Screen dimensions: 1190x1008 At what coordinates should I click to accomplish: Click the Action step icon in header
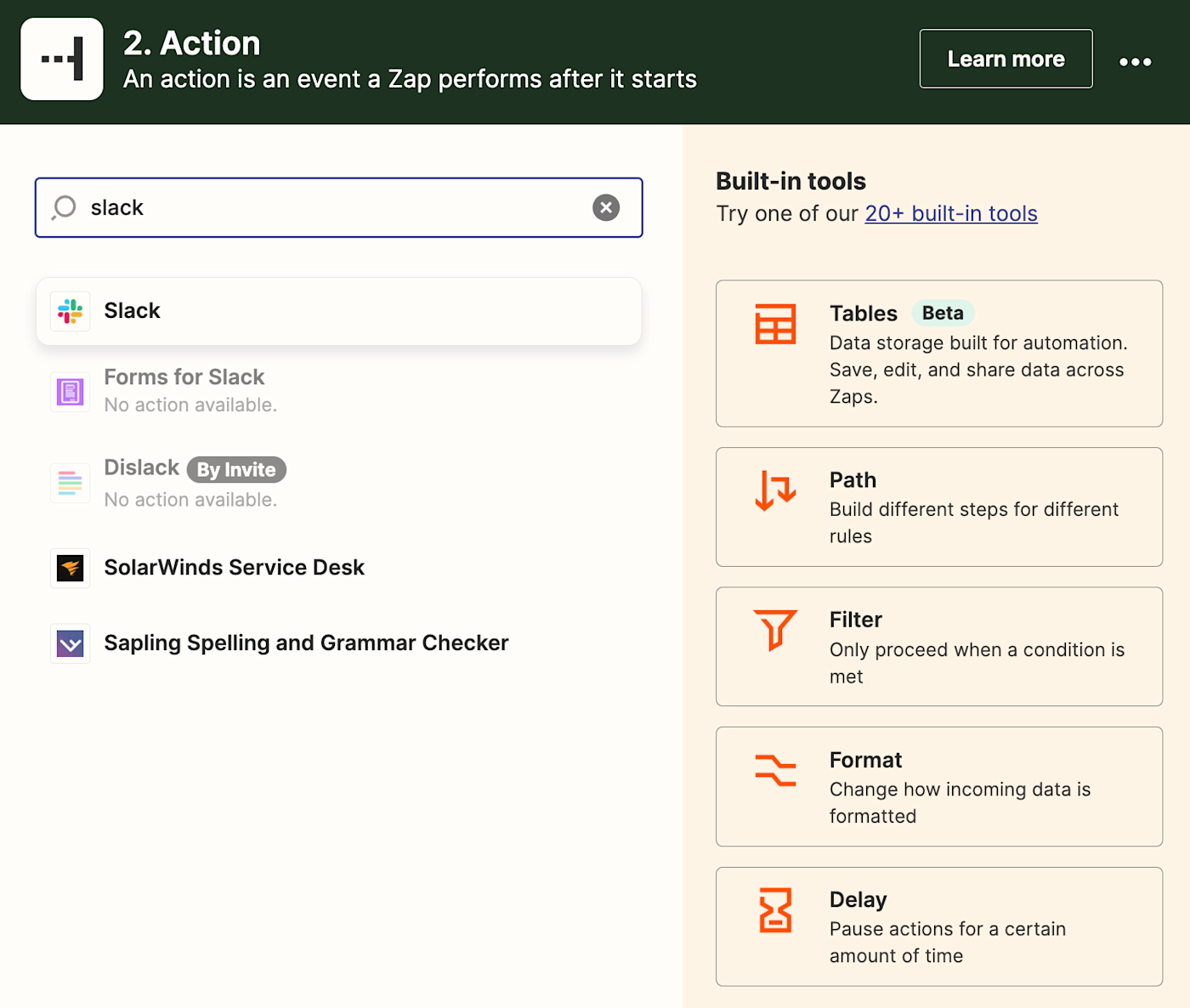62,59
